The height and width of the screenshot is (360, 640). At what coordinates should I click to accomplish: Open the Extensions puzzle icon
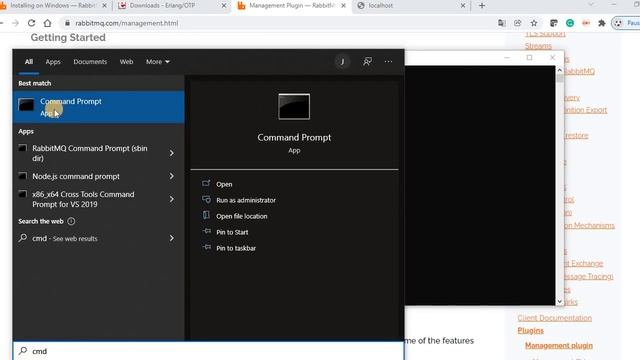coord(602,23)
